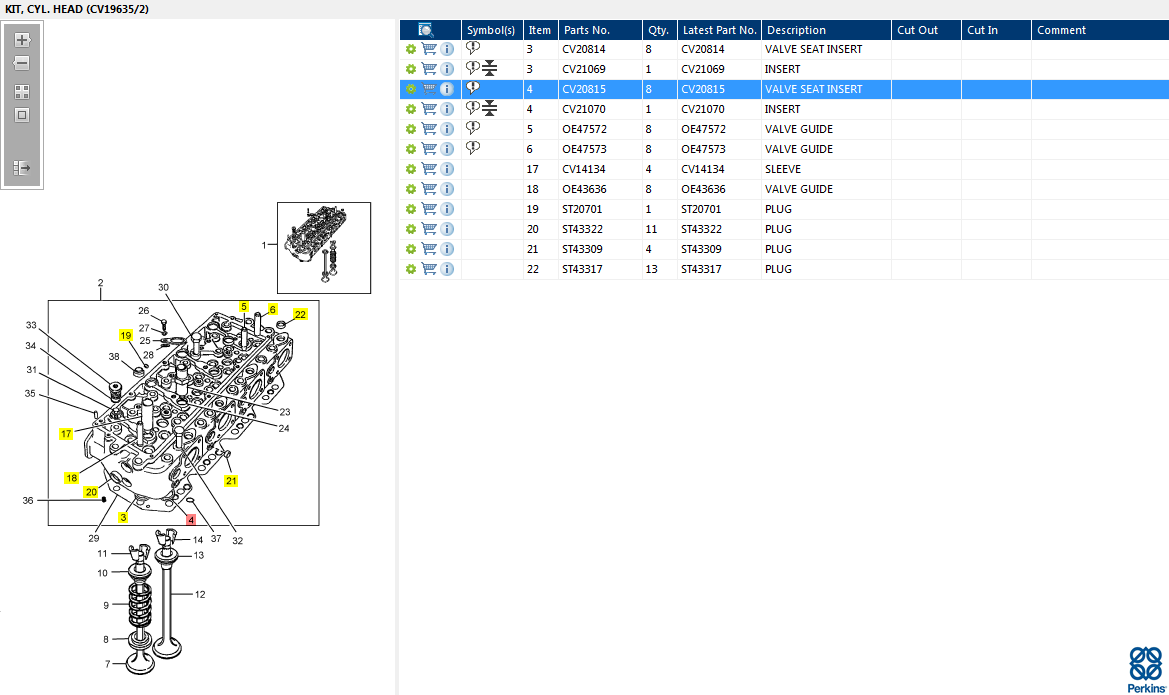The image size is (1169, 695).
Task: Click the list export arrow icon
Action: coord(22,168)
